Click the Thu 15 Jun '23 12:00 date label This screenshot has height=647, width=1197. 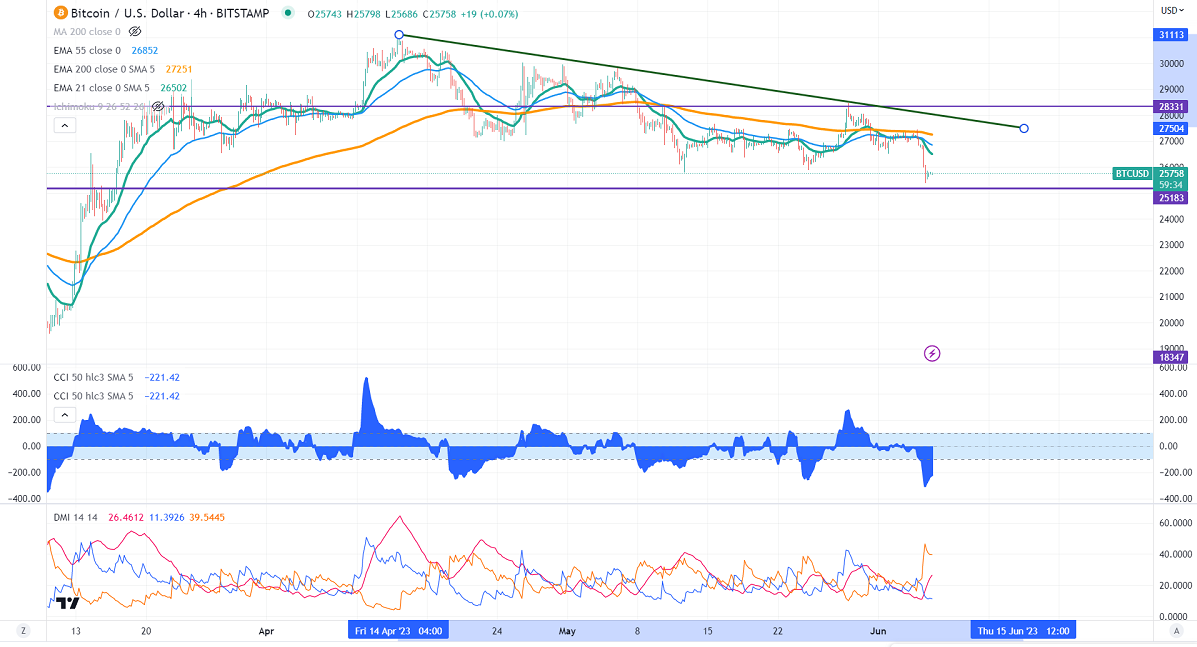[x=1024, y=631]
